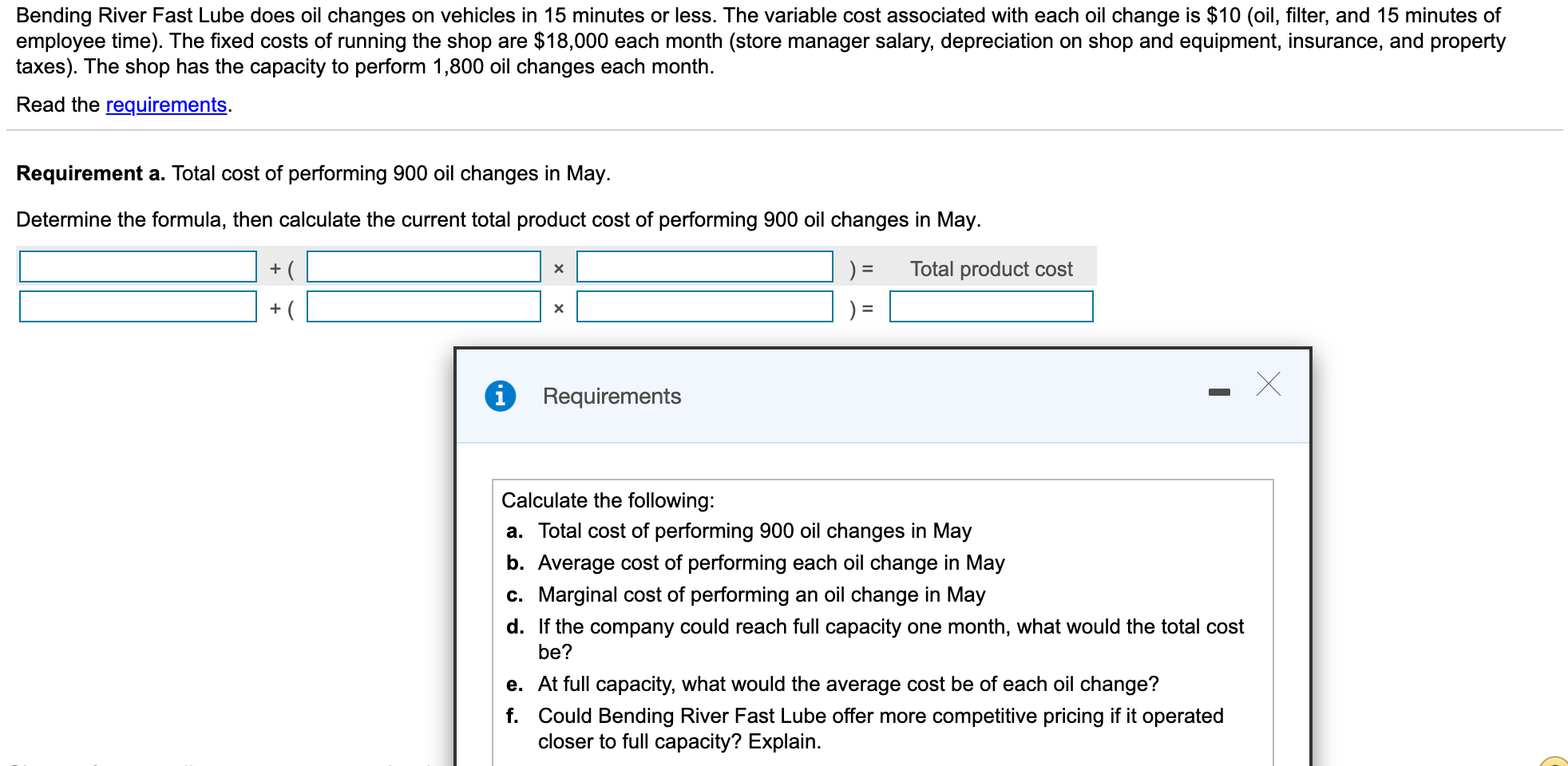The image size is (1568, 766).
Task: Close the Requirements dialog
Action: [x=1268, y=384]
